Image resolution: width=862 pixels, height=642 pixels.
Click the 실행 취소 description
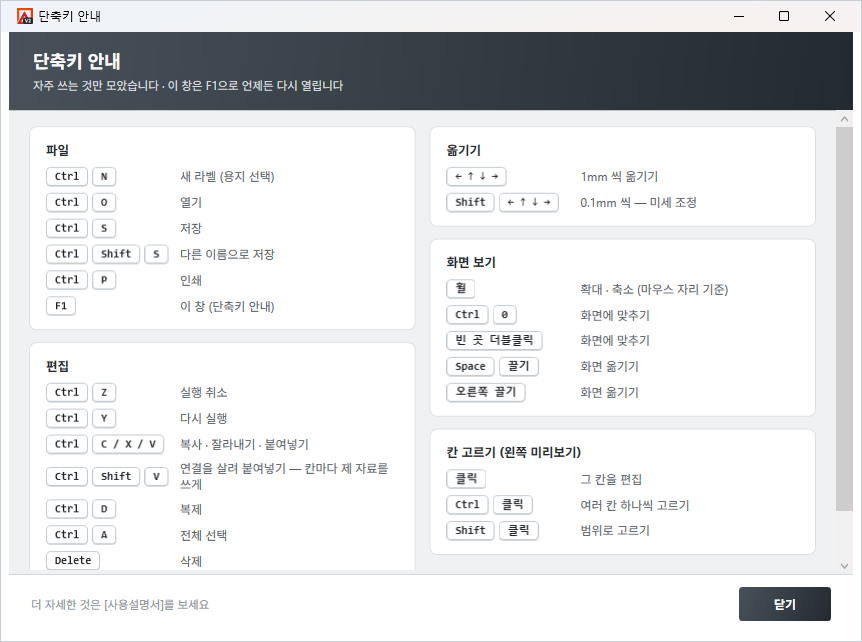pos(203,392)
